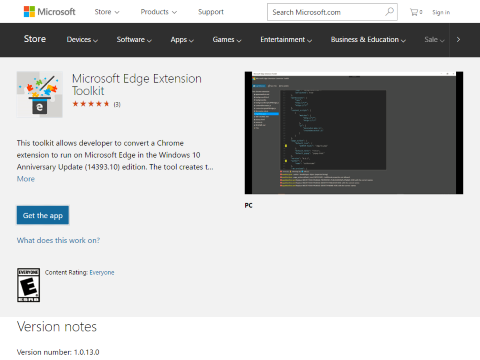This screenshot has height=360, width=480.
Task: Open the Support page
Action: (211, 12)
